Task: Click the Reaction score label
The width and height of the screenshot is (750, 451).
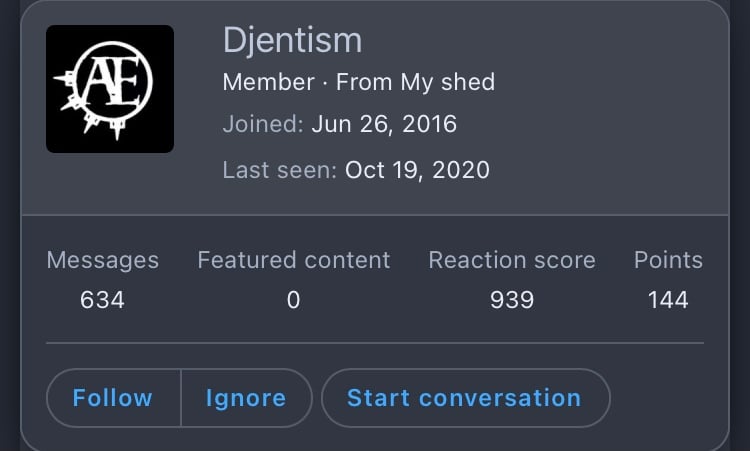Action: [512, 260]
